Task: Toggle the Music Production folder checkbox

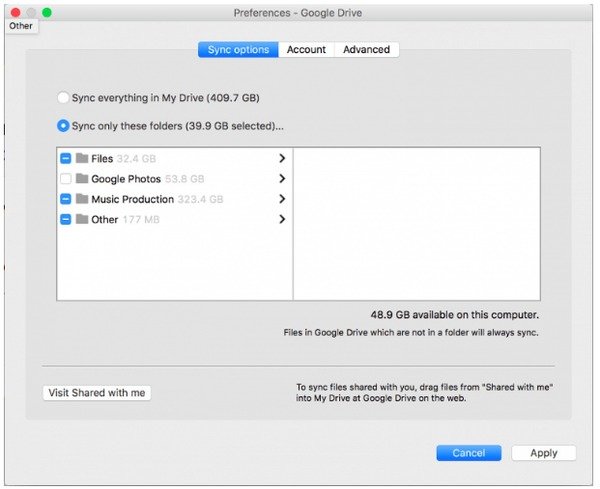Action: (66, 199)
